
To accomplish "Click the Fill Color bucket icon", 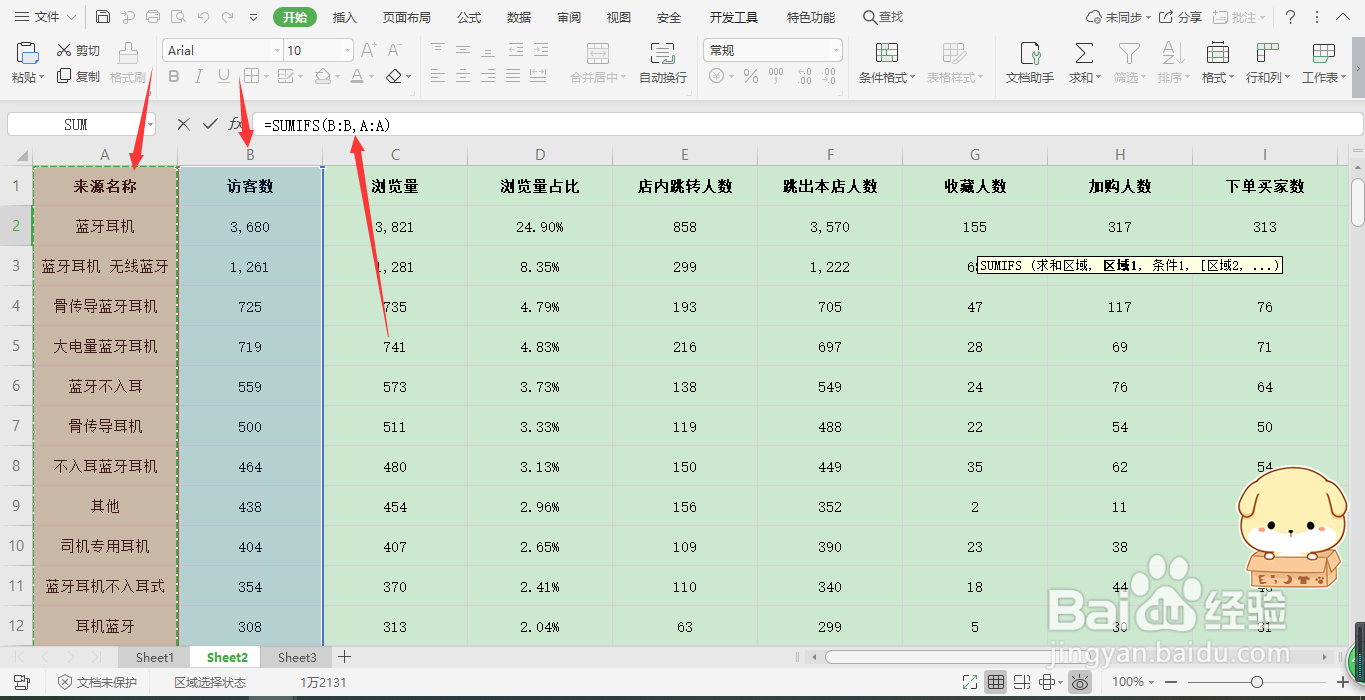I will click(x=322, y=76).
